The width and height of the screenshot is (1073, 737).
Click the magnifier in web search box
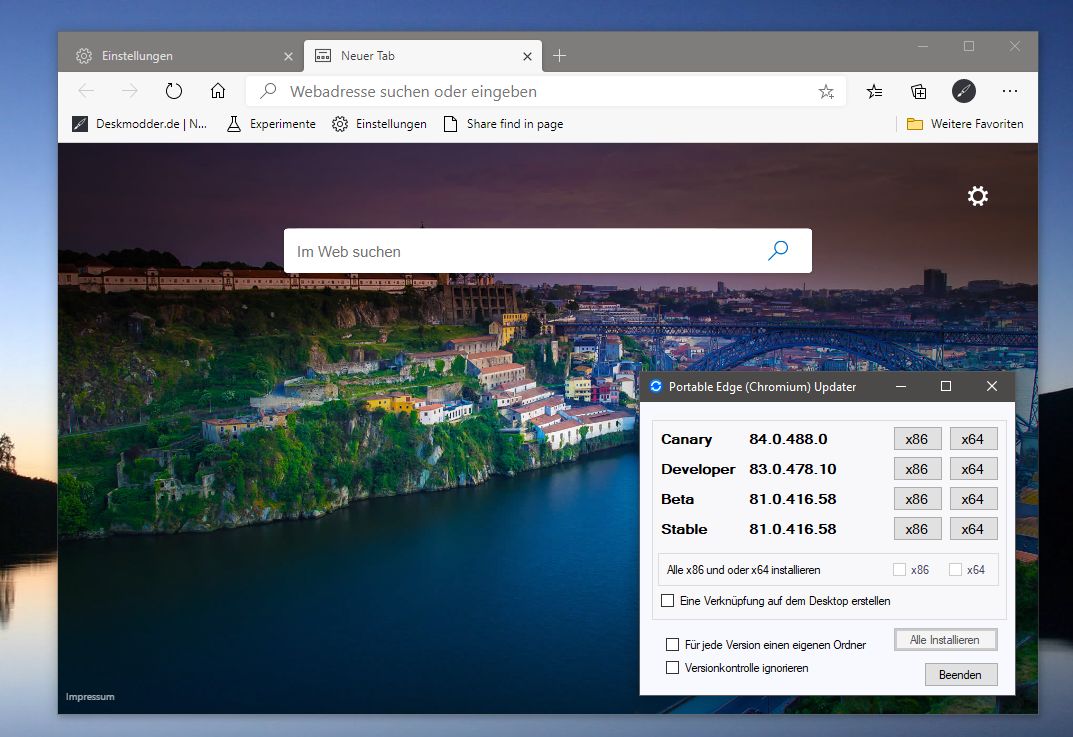pyautogui.click(x=778, y=250)
